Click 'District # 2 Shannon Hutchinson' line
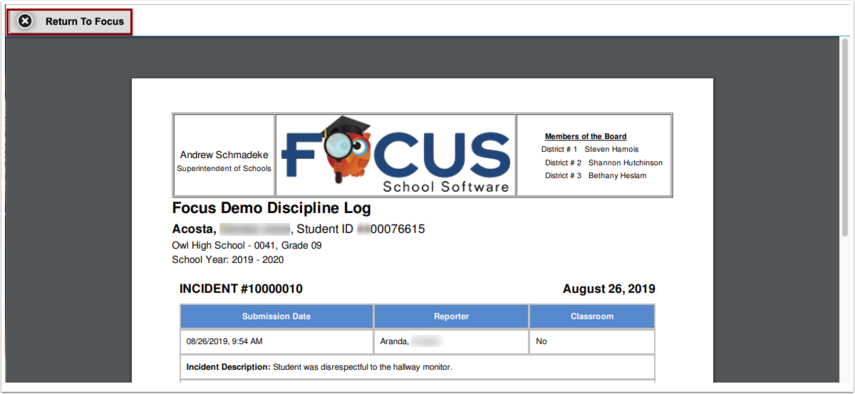Image resolution: width=855 pixels, height=394 pixels. (x=604, y=162)
